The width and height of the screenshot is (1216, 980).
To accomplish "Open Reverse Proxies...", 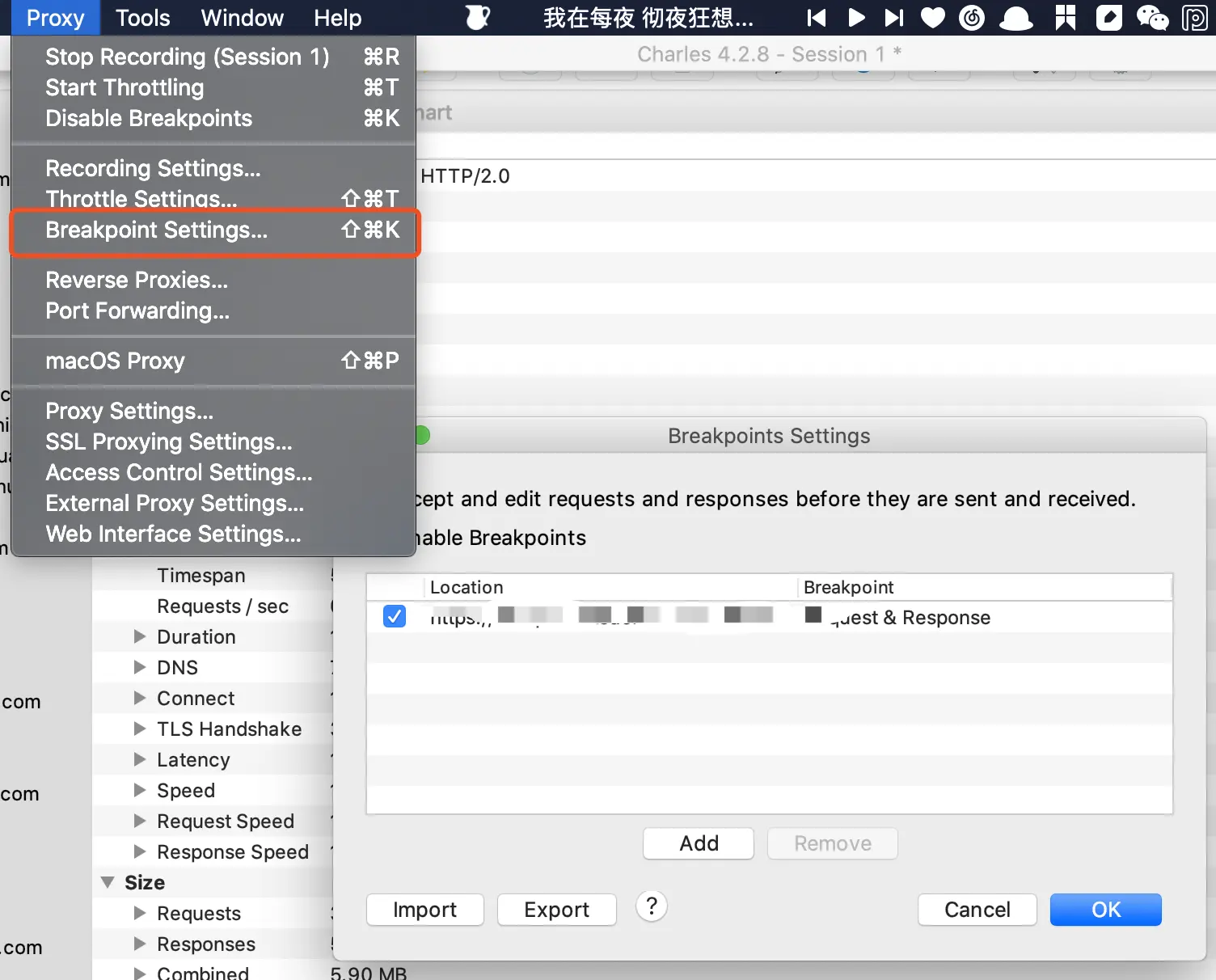I will point(213,280).
